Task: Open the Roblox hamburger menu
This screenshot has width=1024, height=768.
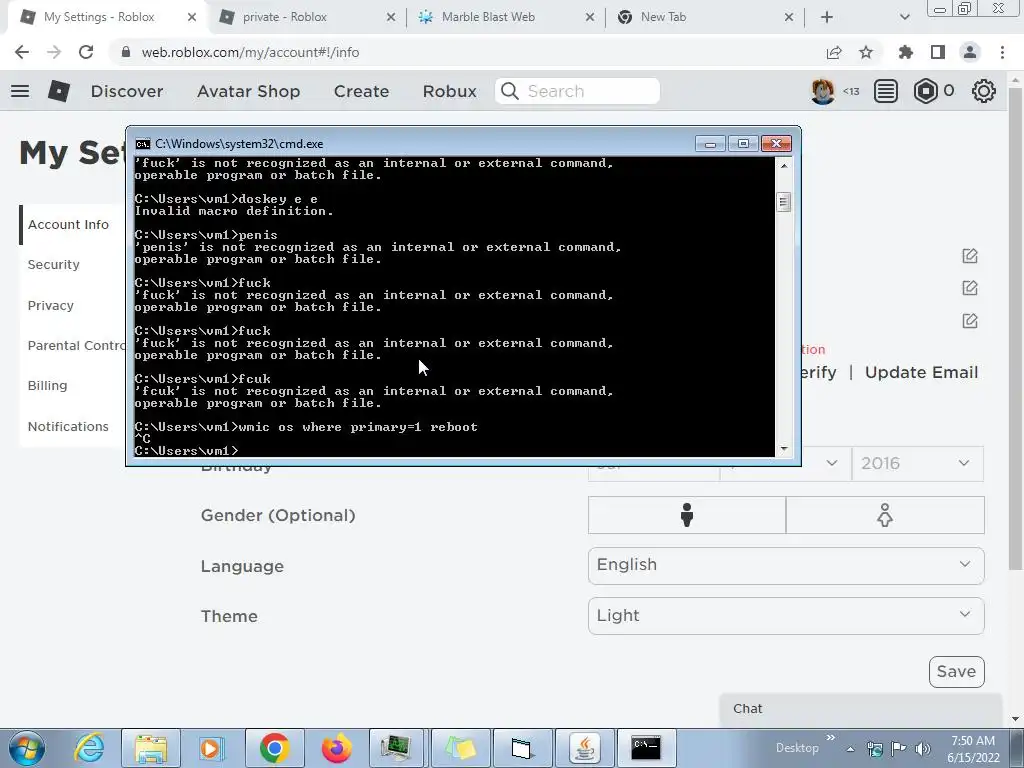Action: point(20,91)
